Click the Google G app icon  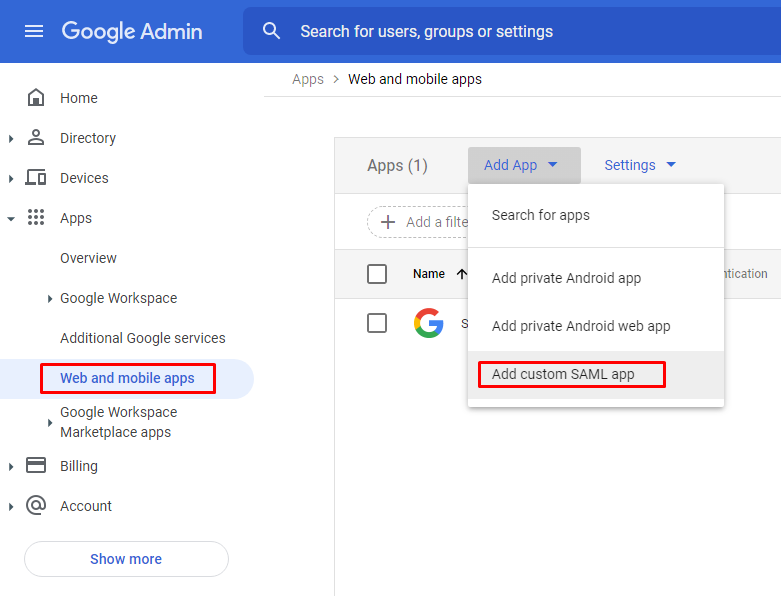(x=428, y=323)
